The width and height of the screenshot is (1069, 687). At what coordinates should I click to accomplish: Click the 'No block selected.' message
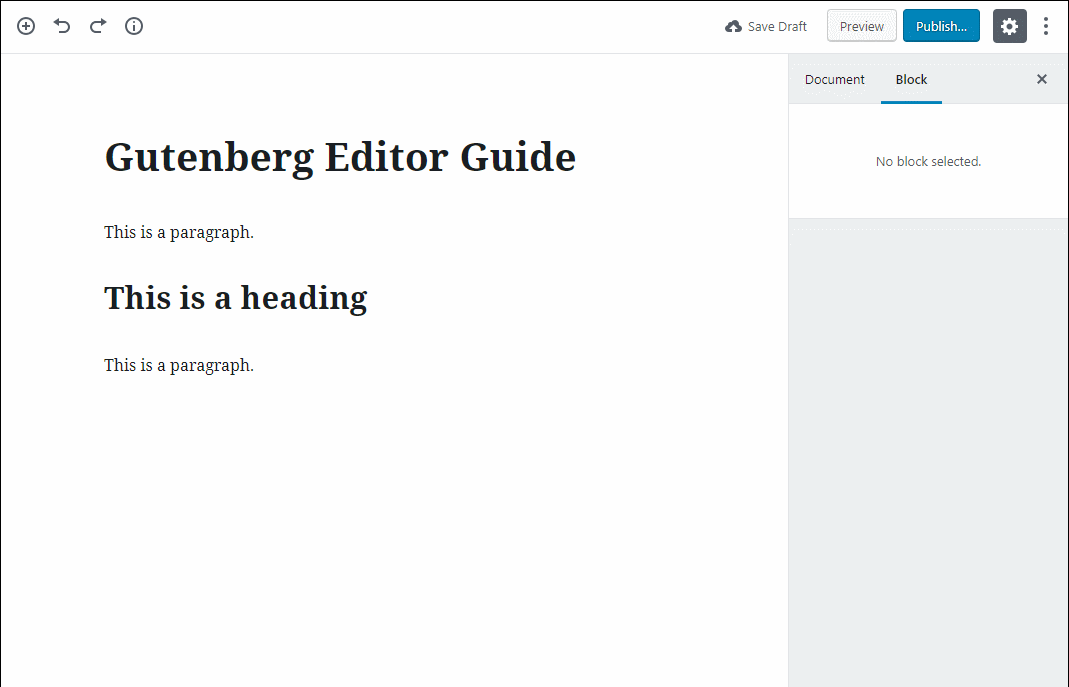[928, 162]
